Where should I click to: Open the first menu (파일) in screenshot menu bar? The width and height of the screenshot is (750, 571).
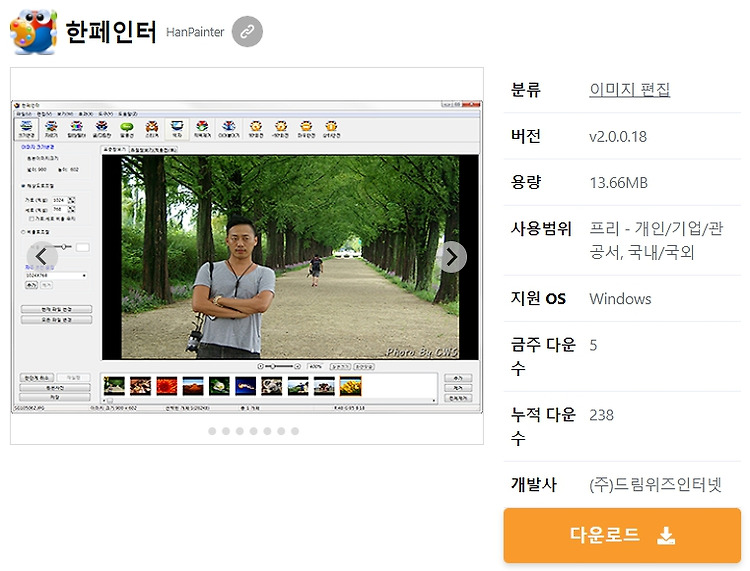tap(23, 114)
